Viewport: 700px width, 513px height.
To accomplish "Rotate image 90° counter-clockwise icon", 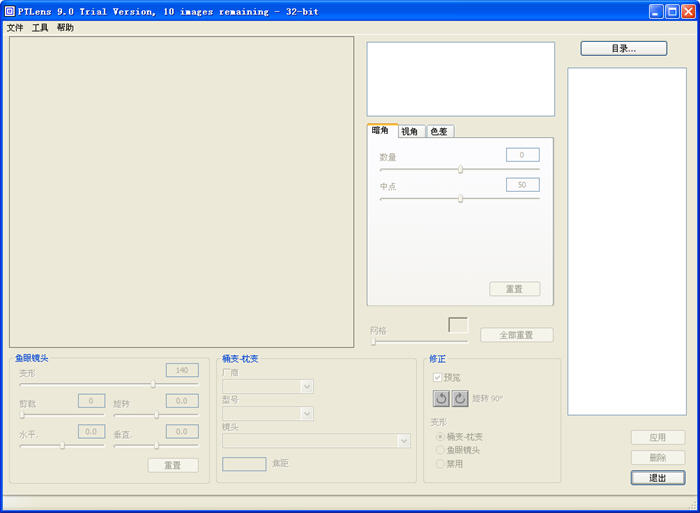I will (441, 398).
